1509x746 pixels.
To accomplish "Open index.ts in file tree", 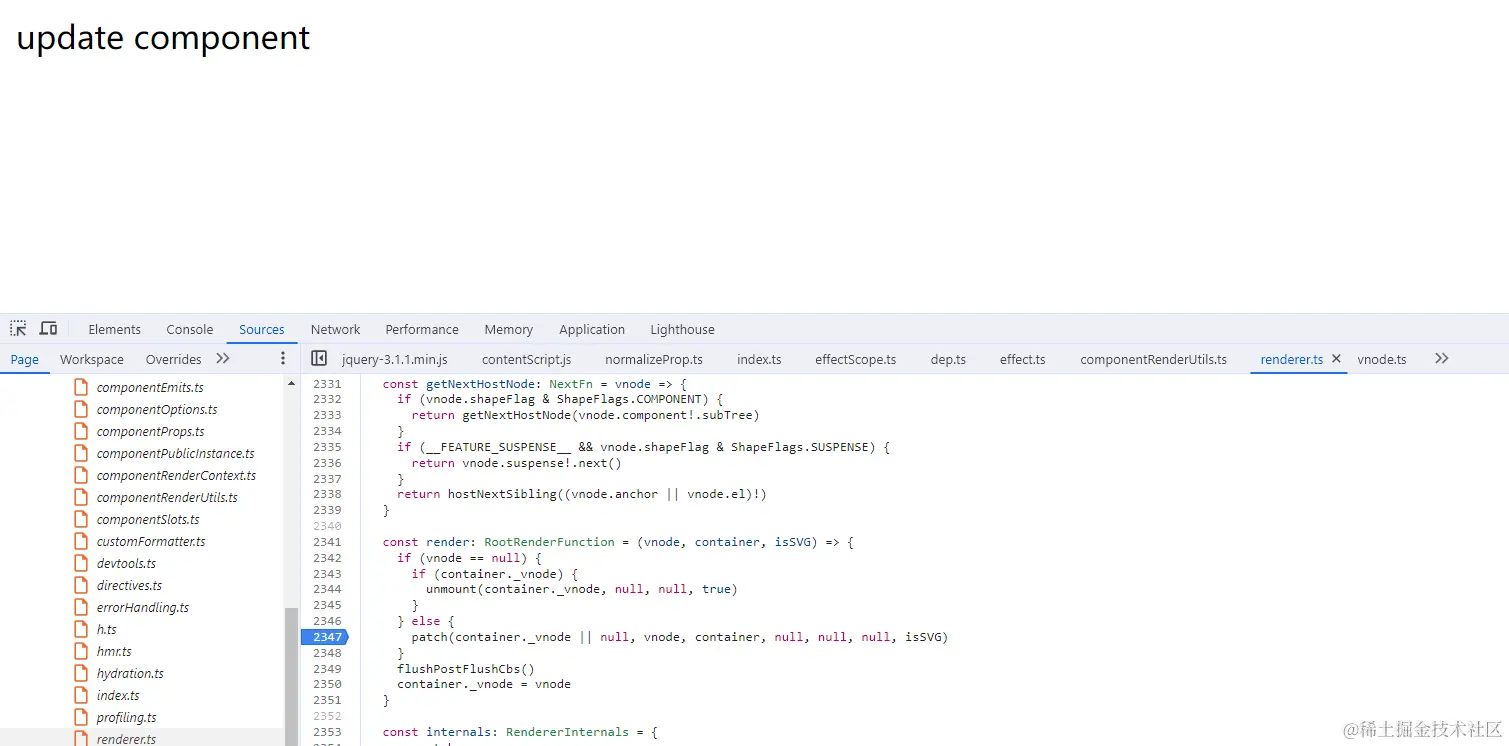I will 118,695.
